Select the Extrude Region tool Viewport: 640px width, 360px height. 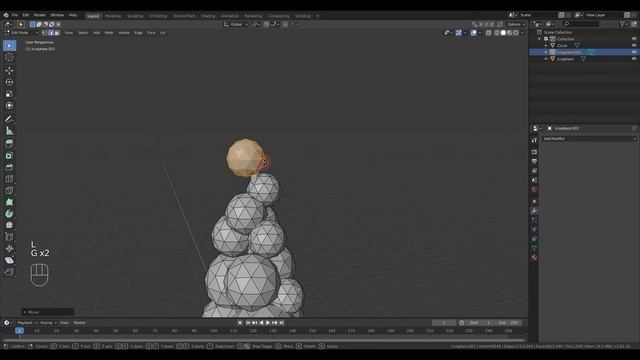pos(9,143)
